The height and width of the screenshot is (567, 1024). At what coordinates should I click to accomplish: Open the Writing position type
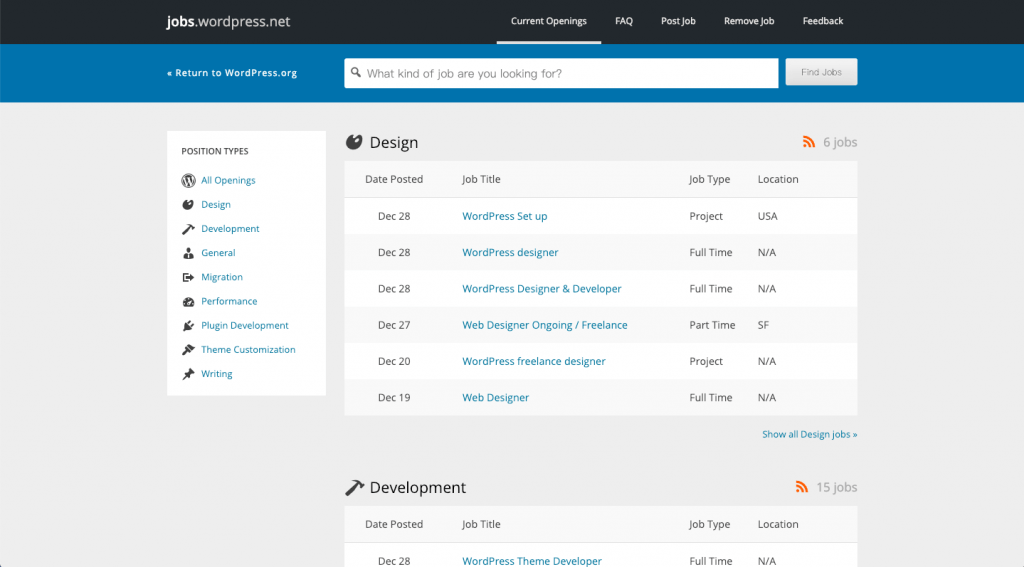click(216, 374)
